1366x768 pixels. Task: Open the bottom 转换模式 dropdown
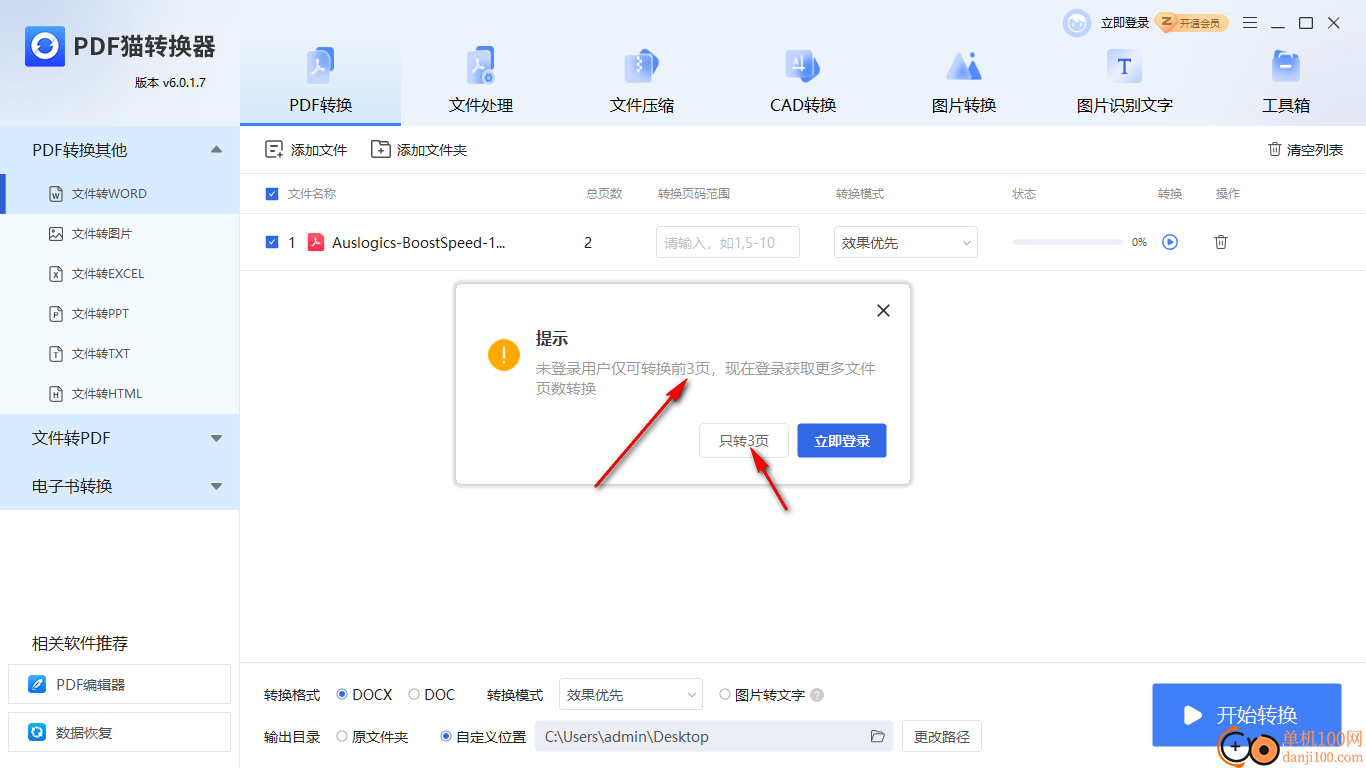(x=631, y=695)
